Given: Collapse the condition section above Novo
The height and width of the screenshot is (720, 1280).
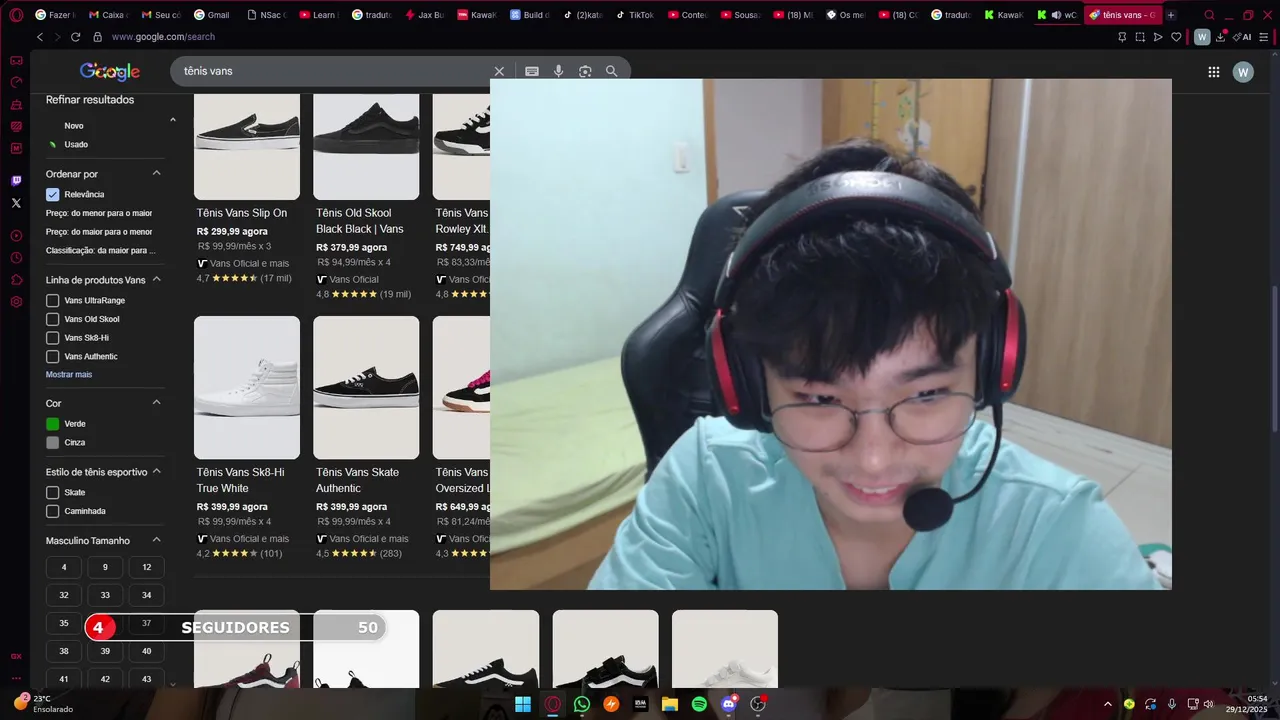Looking at the screenshot, I should tap(172, 120).
